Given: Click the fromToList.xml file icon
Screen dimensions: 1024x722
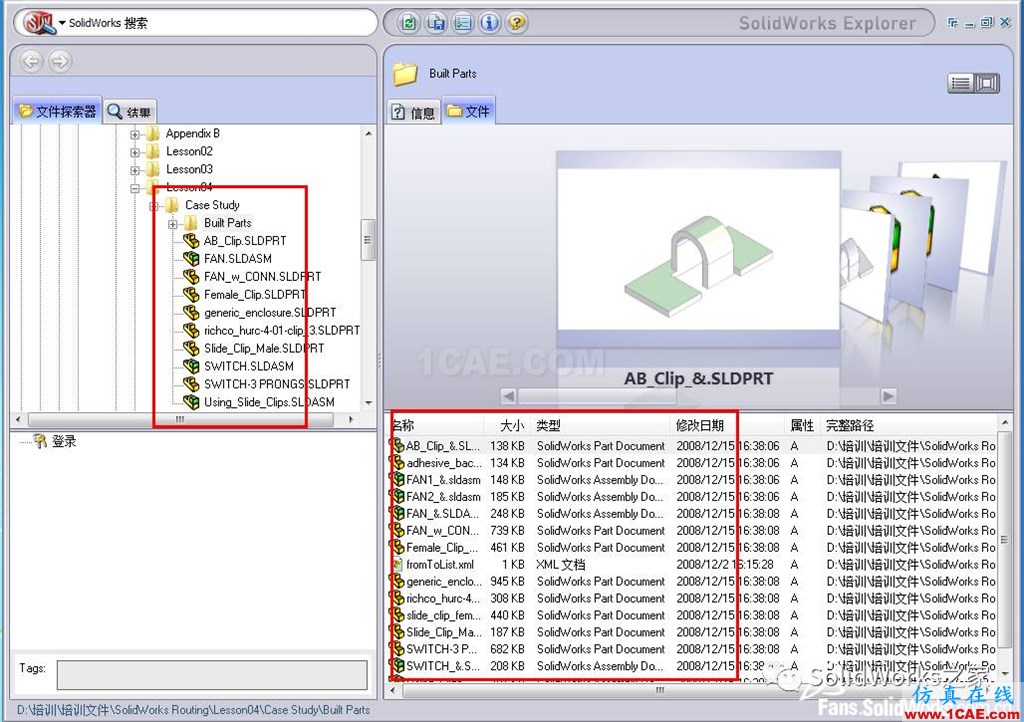Looking at the screenshot, I should (x=397, y=564).
